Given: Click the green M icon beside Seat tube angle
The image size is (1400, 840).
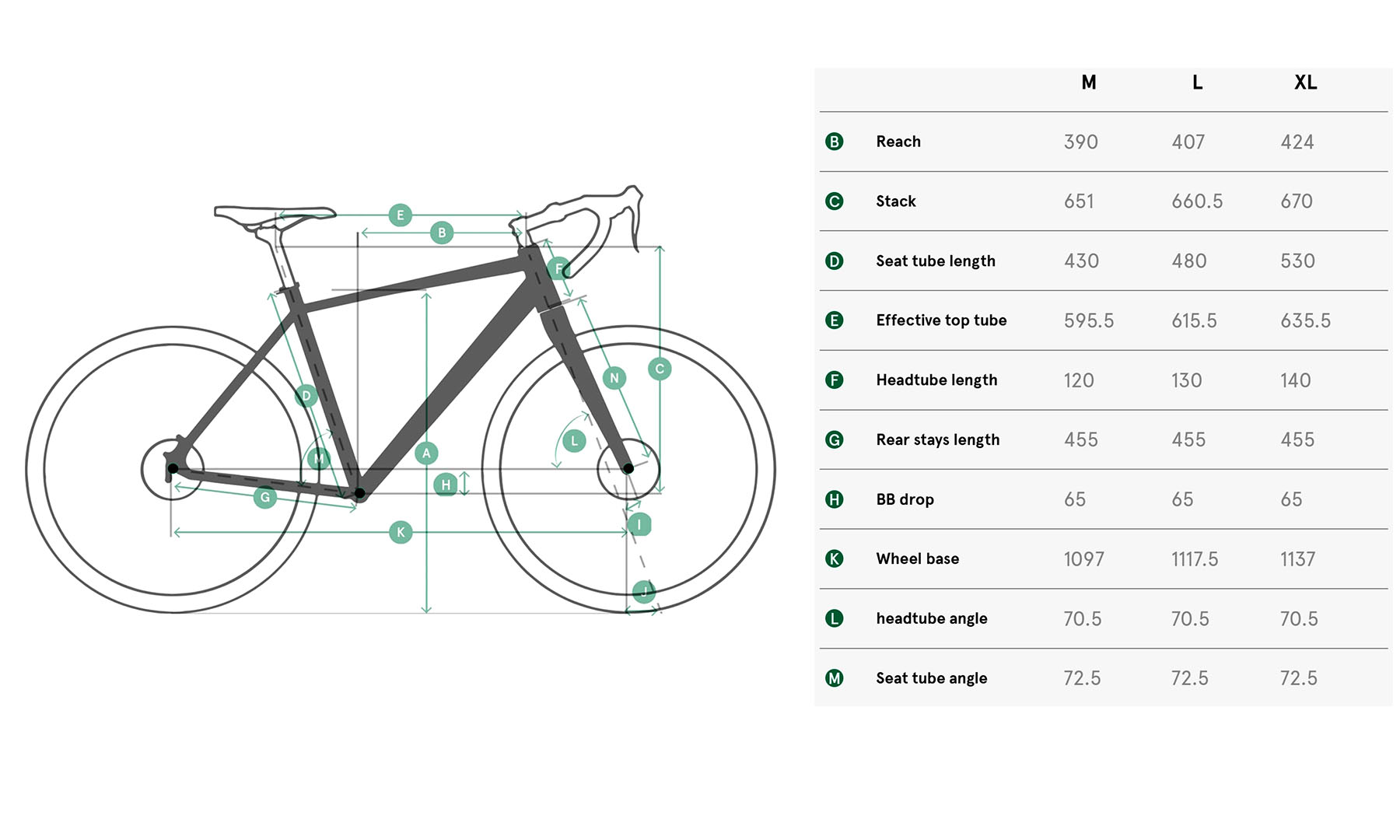Looking at the screenshot, I should pyautogui.click(x=835, y=678).
